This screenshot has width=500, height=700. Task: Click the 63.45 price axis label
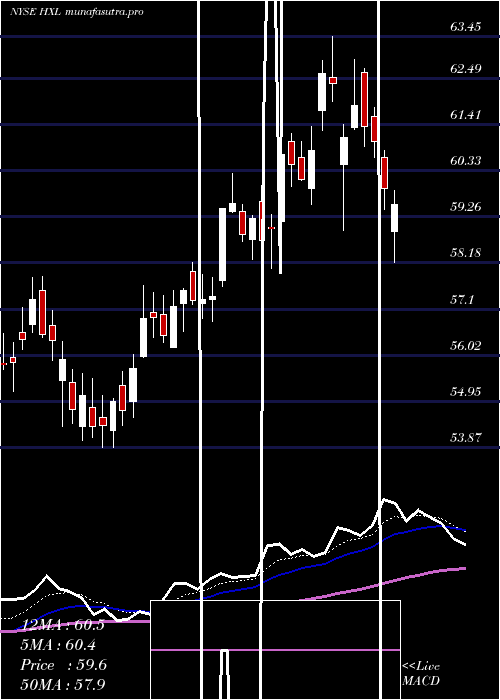(x=466, y=27)
